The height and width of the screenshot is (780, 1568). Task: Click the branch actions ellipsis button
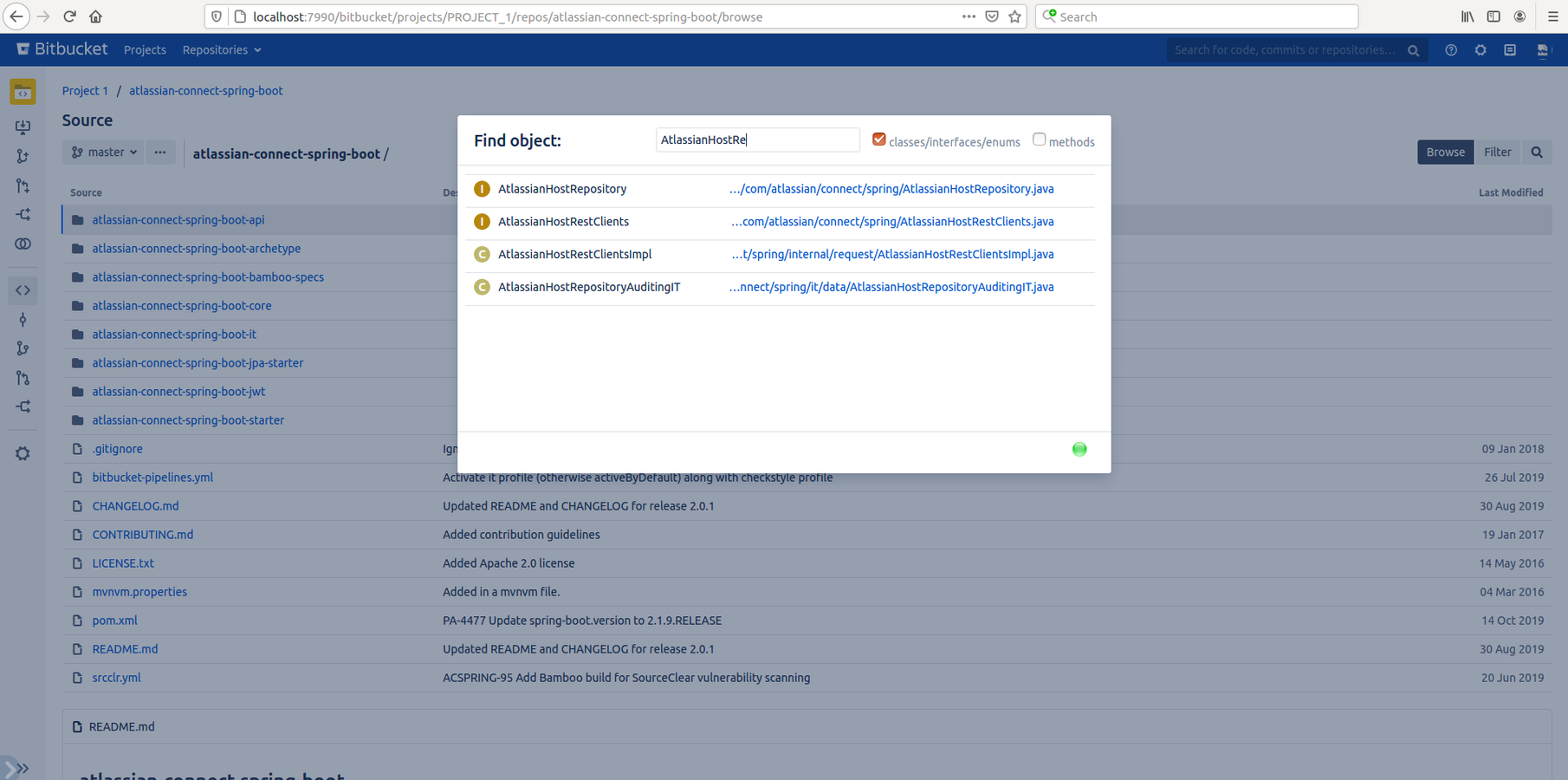pyautogui.click(x=160, y=153)
